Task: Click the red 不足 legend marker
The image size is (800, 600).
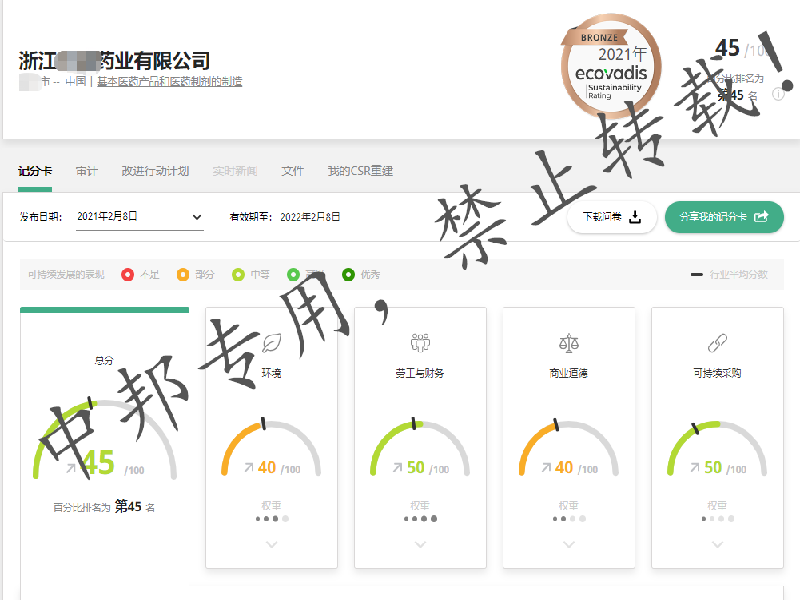Action: coord(127,274)
